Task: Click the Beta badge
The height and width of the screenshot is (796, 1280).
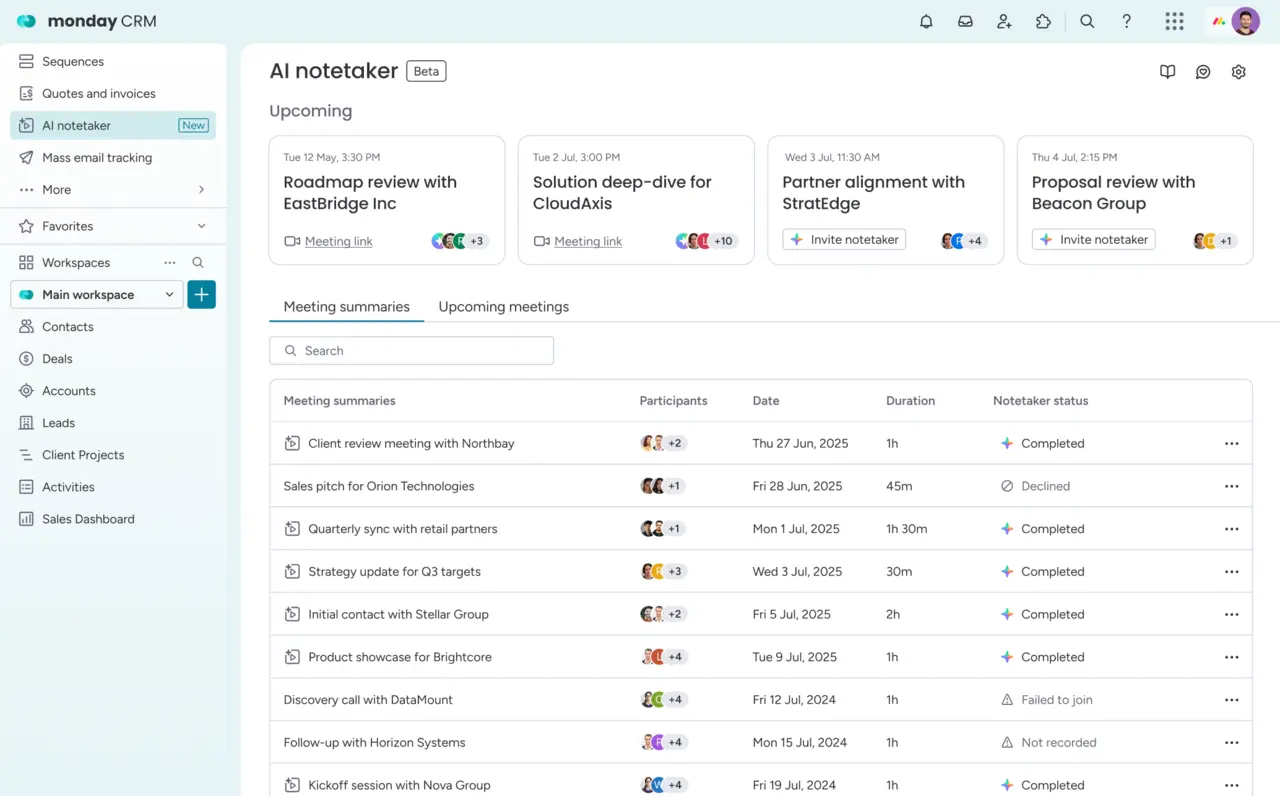Action: click(426, 71)
